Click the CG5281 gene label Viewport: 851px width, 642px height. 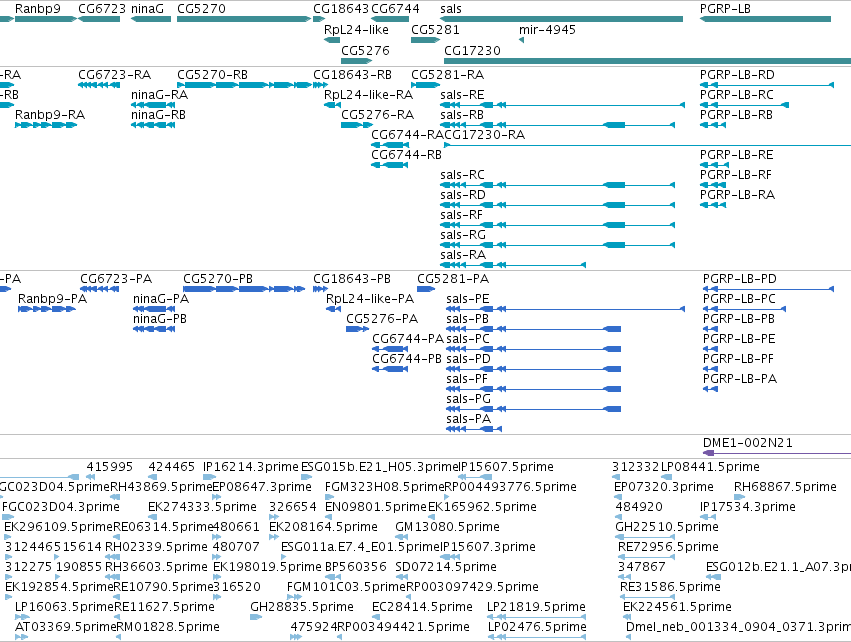[435, 30]
